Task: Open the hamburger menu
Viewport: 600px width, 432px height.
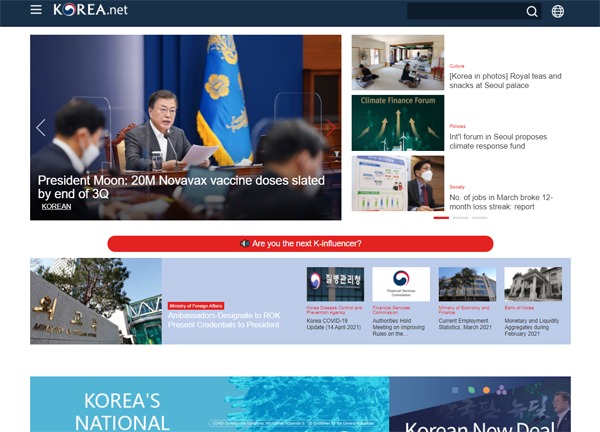Action: [36, 10]
